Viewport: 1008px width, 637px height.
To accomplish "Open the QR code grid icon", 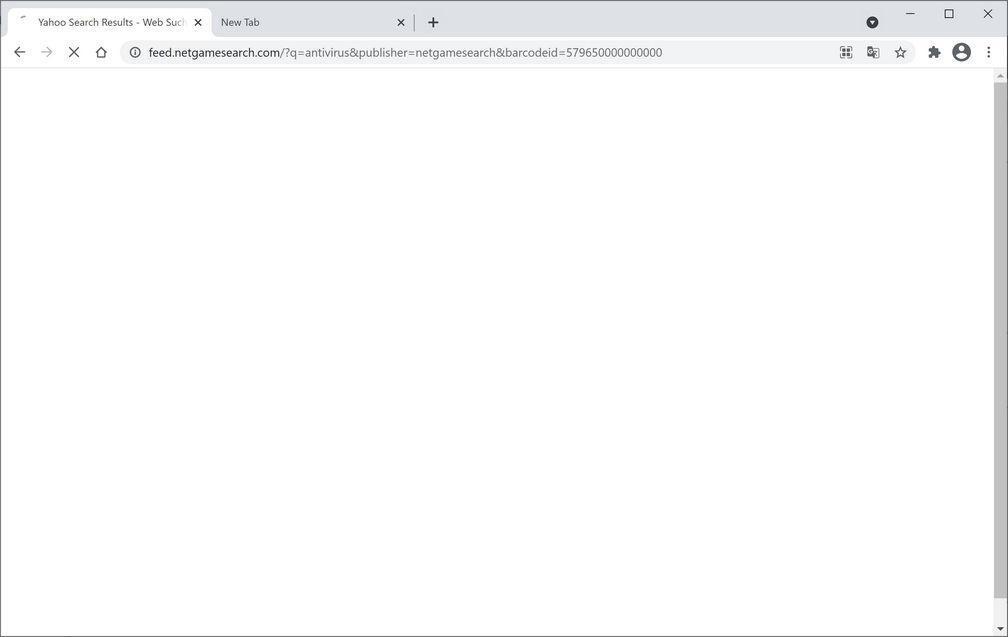I will coord(846,53).
